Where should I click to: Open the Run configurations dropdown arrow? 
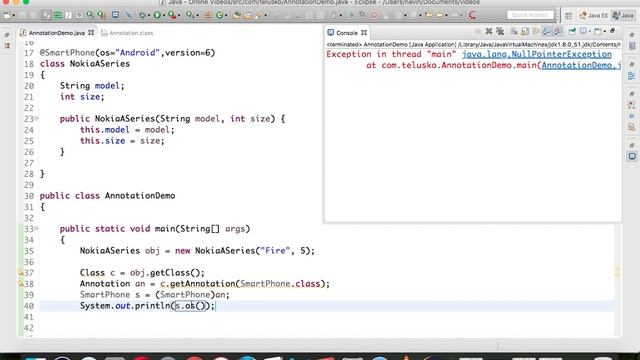(x=164, y=15)
